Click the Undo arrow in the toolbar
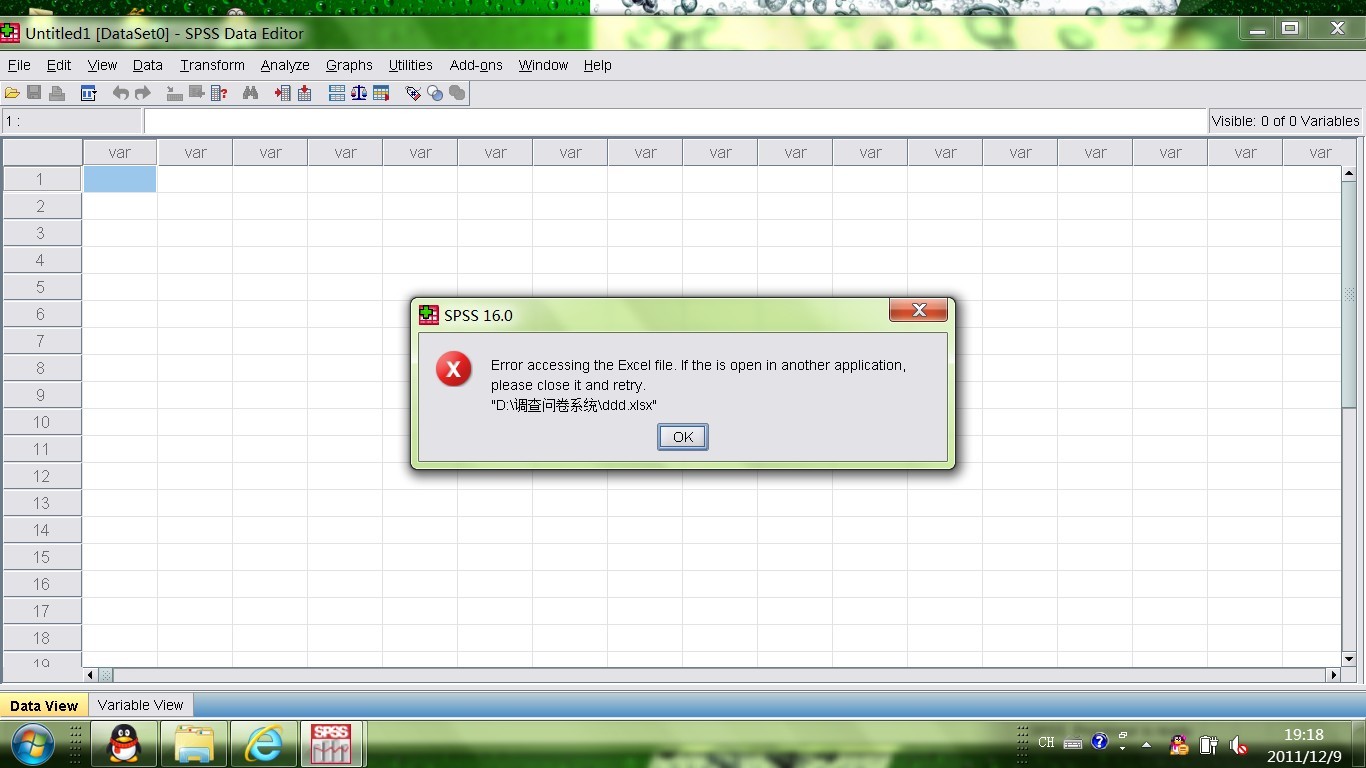Image resolution: width=1366 pixels, height=768 pixels. coord(121,93)
